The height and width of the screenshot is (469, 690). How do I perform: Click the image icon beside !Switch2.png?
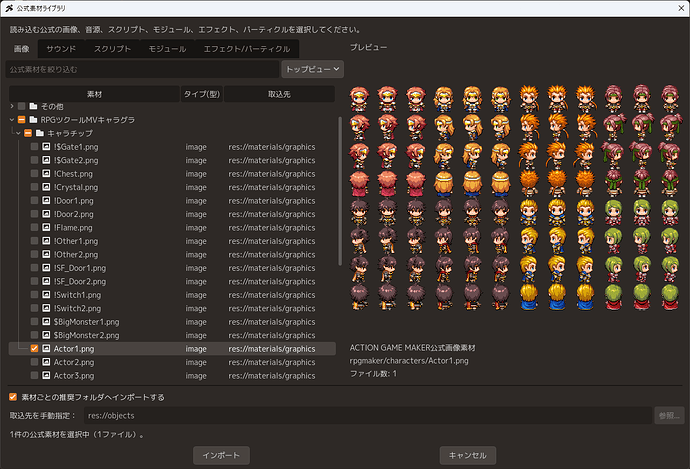click(46, 308)
